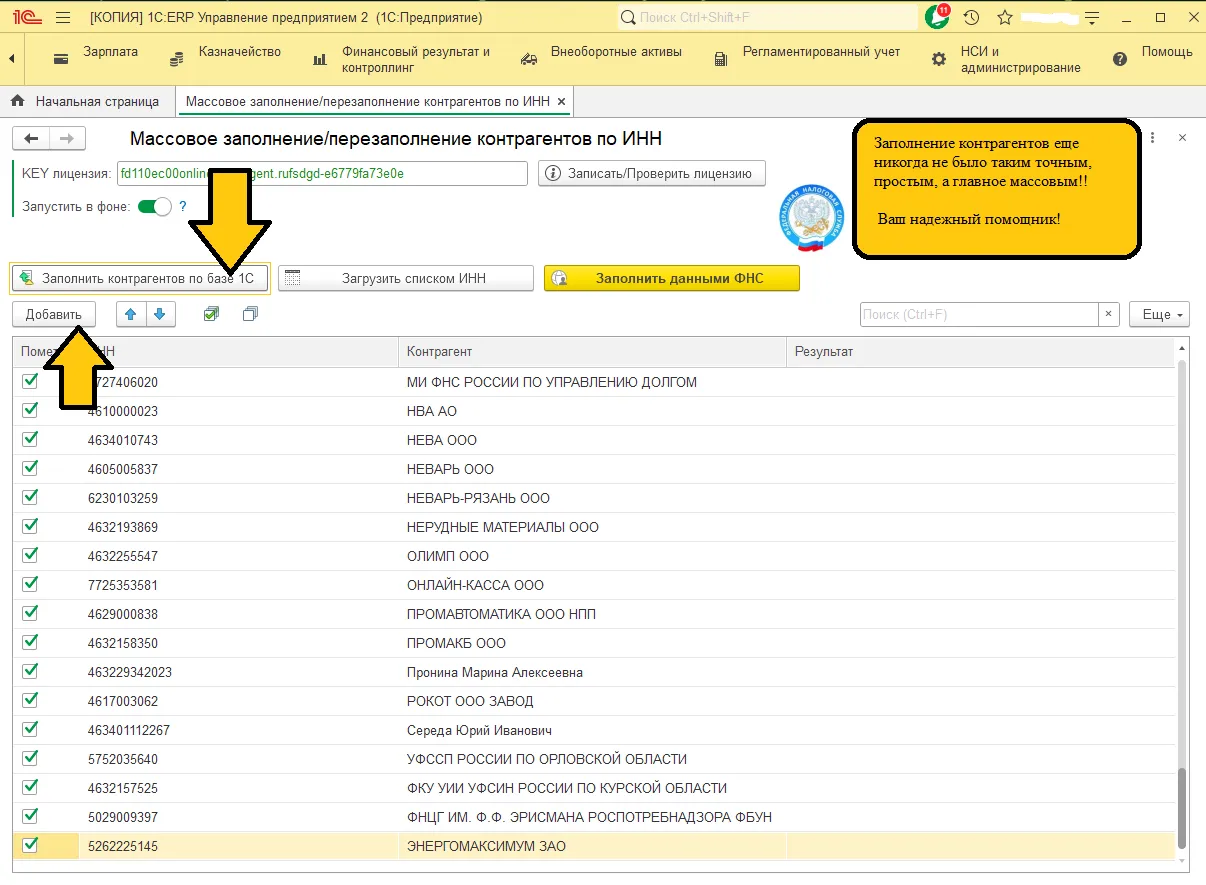Click the Заполнить данными ФНС button
The width and height of the screenshot is (1206, 885).
(x=672, y=278)
